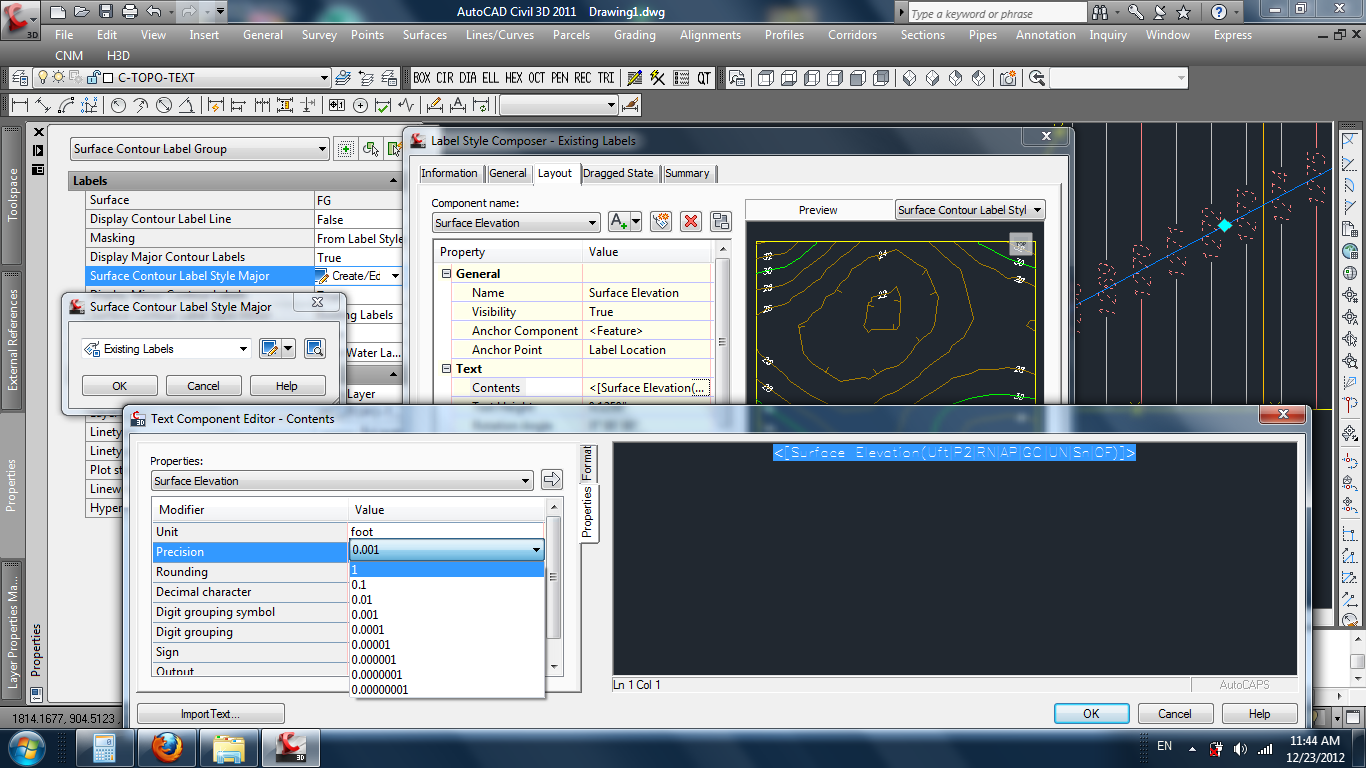Select precision 0.01 from the list

click(363, 600)
